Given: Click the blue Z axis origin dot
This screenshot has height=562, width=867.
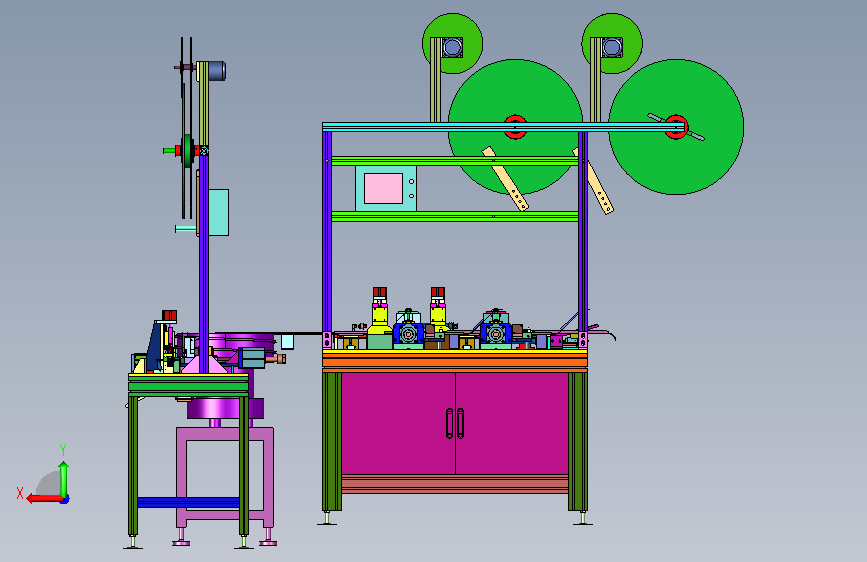Looking at the screenshot, I should [65, 499].
